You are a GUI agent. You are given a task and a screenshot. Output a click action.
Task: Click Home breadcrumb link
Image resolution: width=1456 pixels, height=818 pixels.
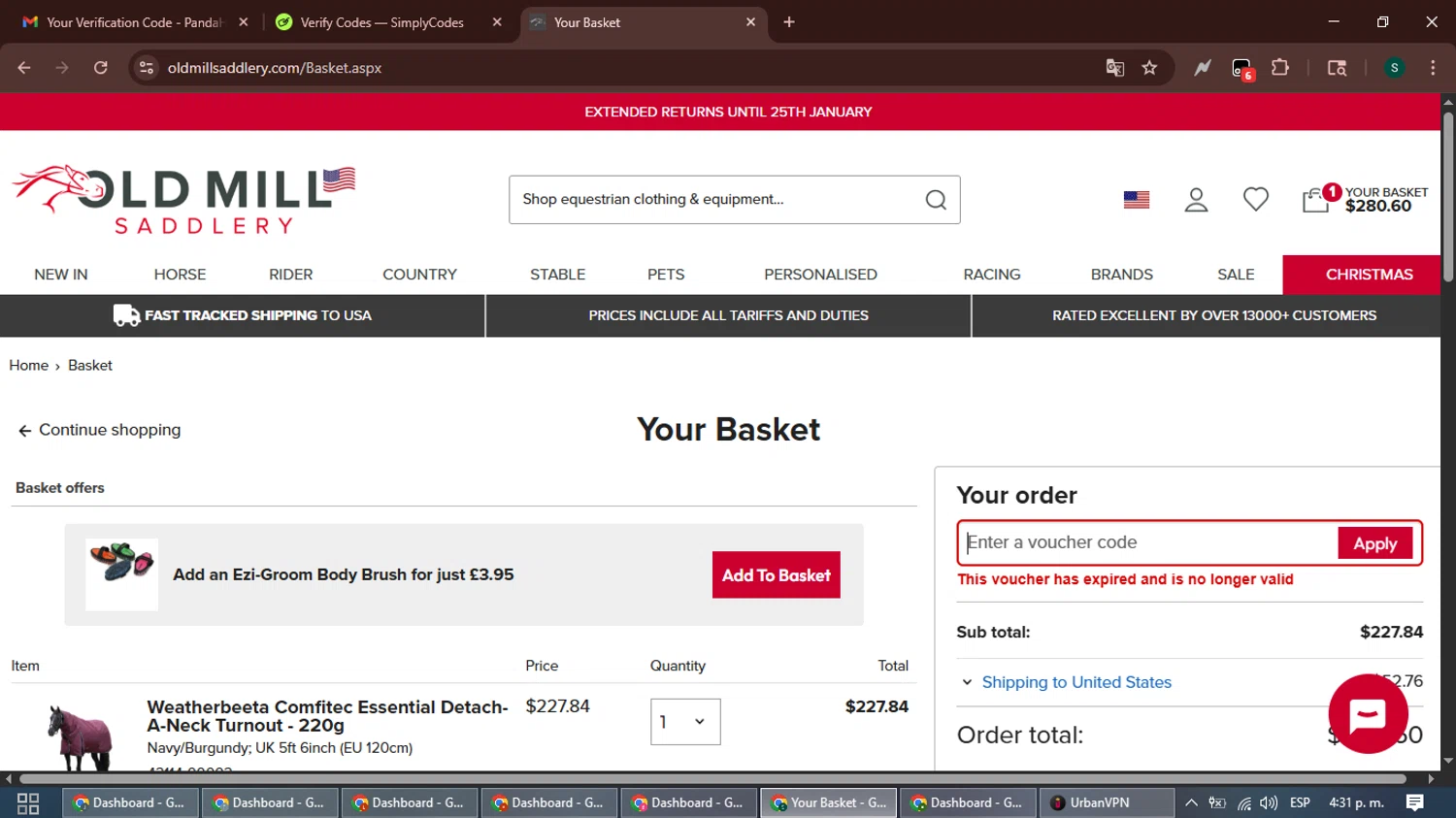tap(29, 366)
